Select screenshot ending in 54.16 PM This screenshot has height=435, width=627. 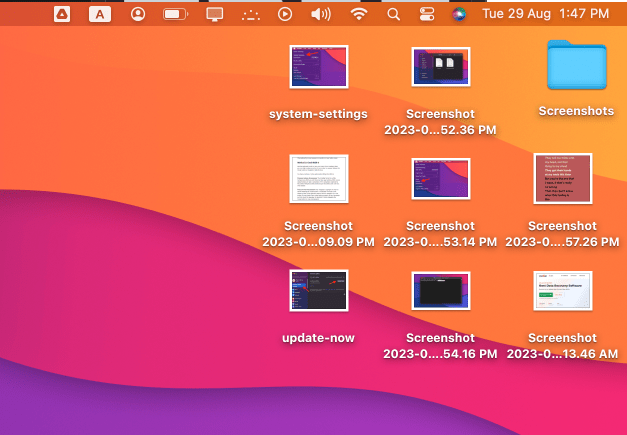(x=440, y=292)
